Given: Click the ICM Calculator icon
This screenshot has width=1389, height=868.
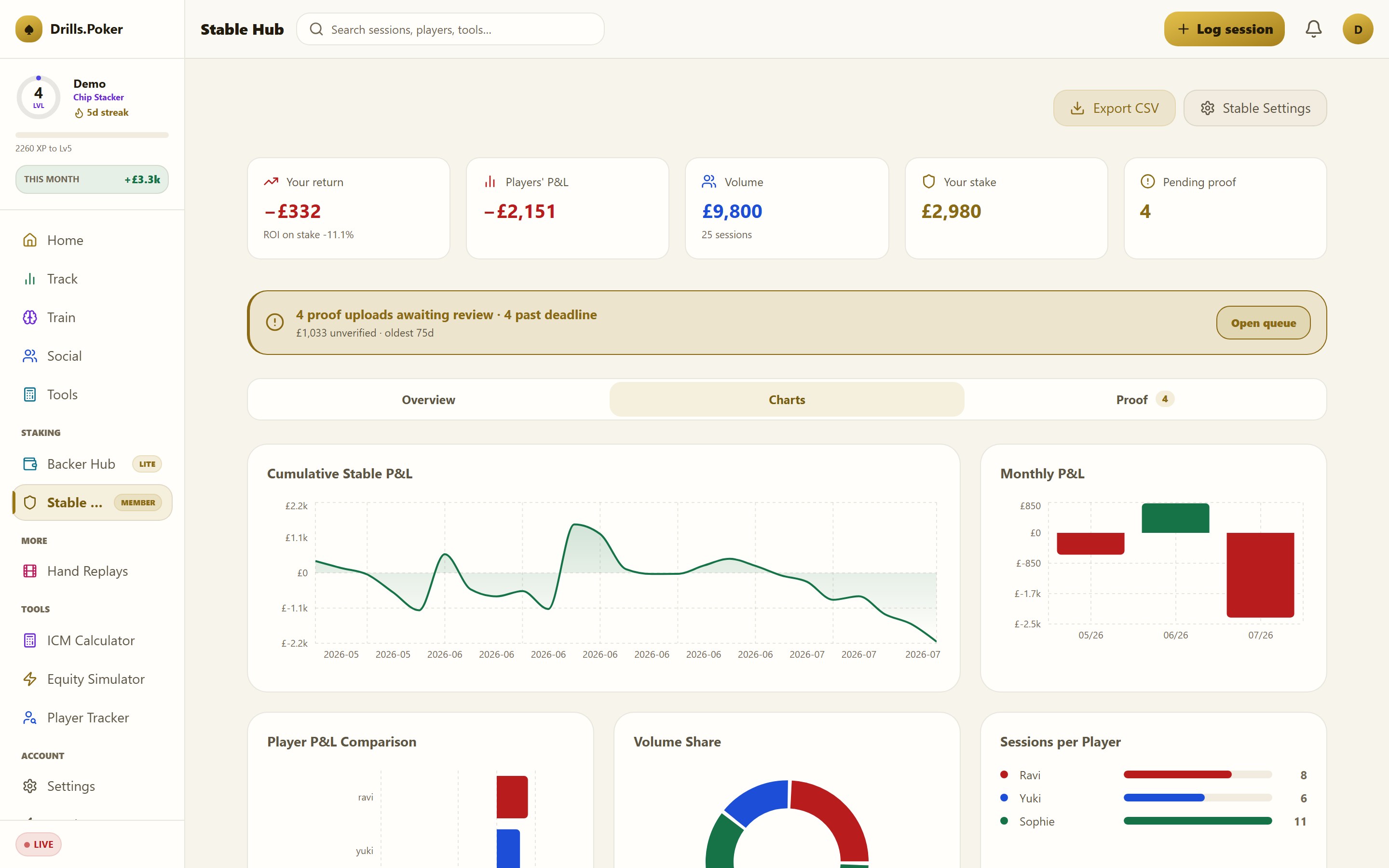Looking at the screenshot, I should click(30, 640).
